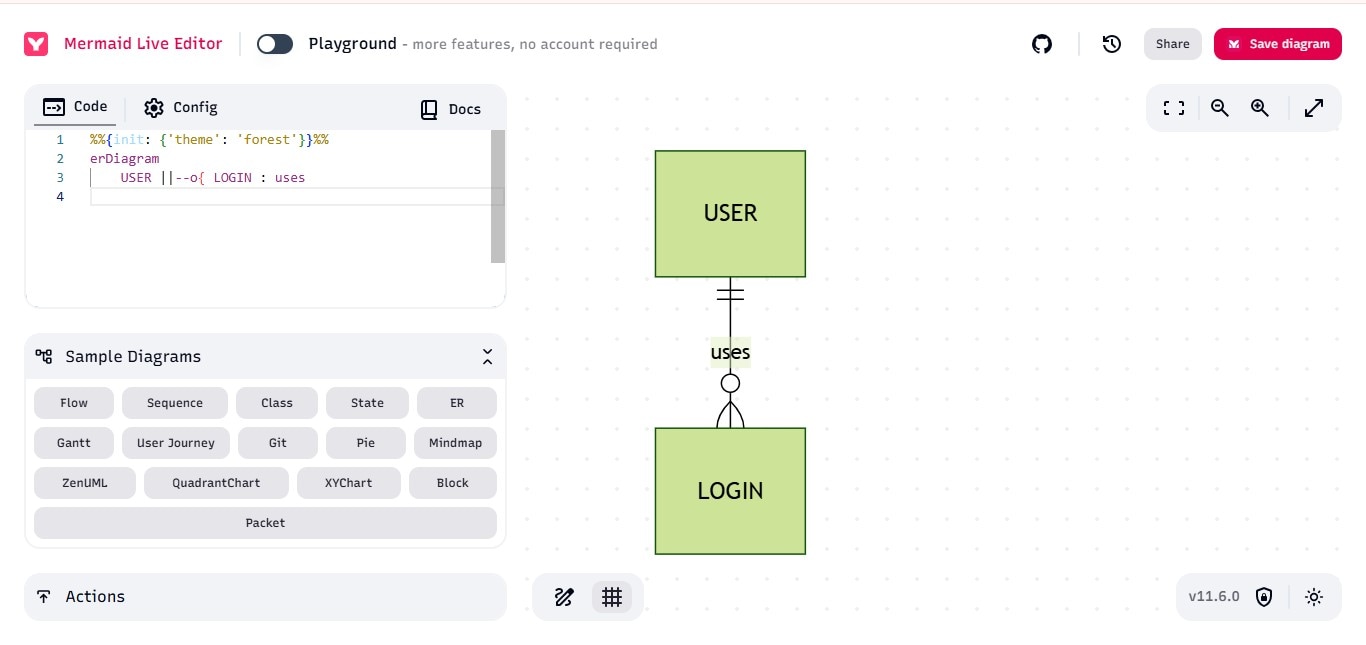Load the Mindmap sample diagram
The image size is (1366, 645).
point(455,443)
